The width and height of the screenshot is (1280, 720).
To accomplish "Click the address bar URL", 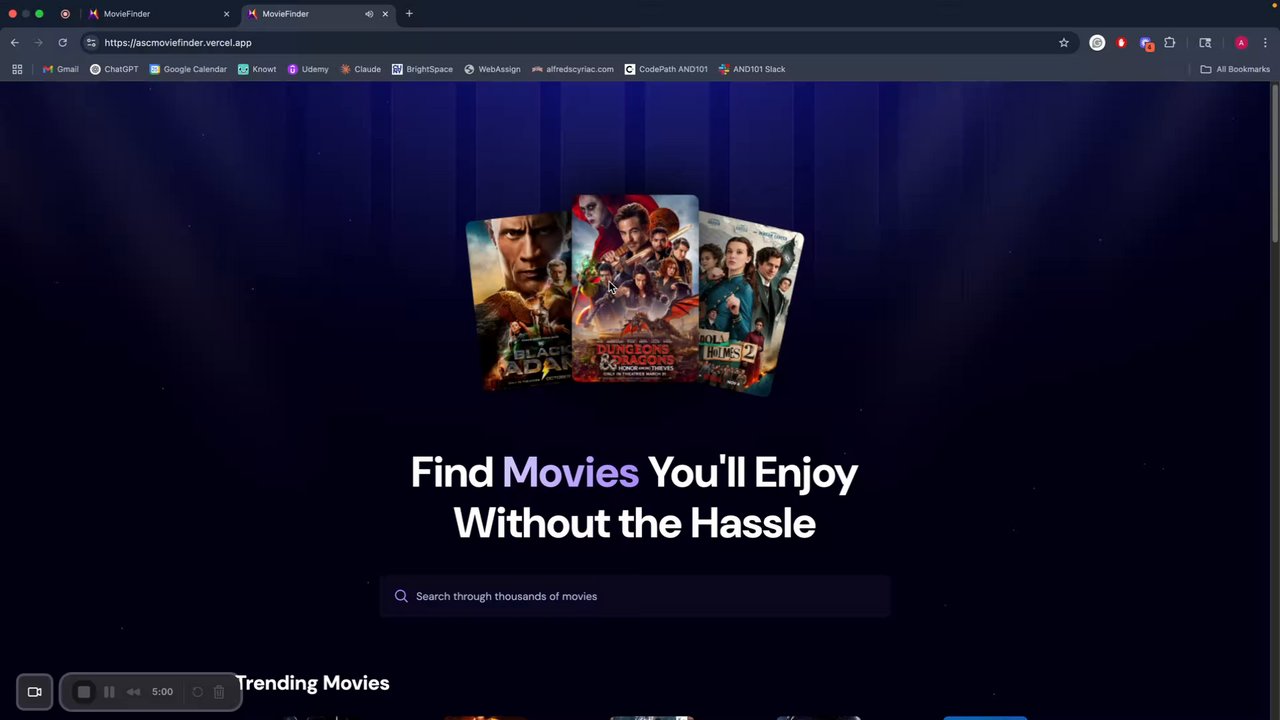I will pos(178,43).
